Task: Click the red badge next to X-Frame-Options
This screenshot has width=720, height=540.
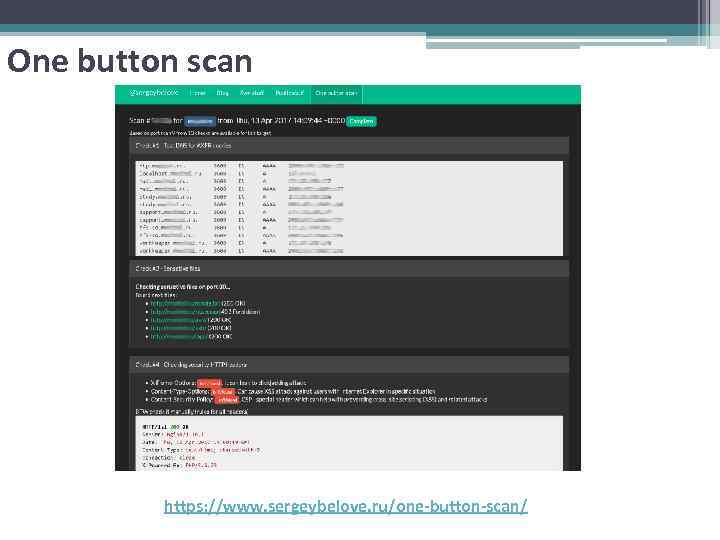Action: tap(209, 383)
